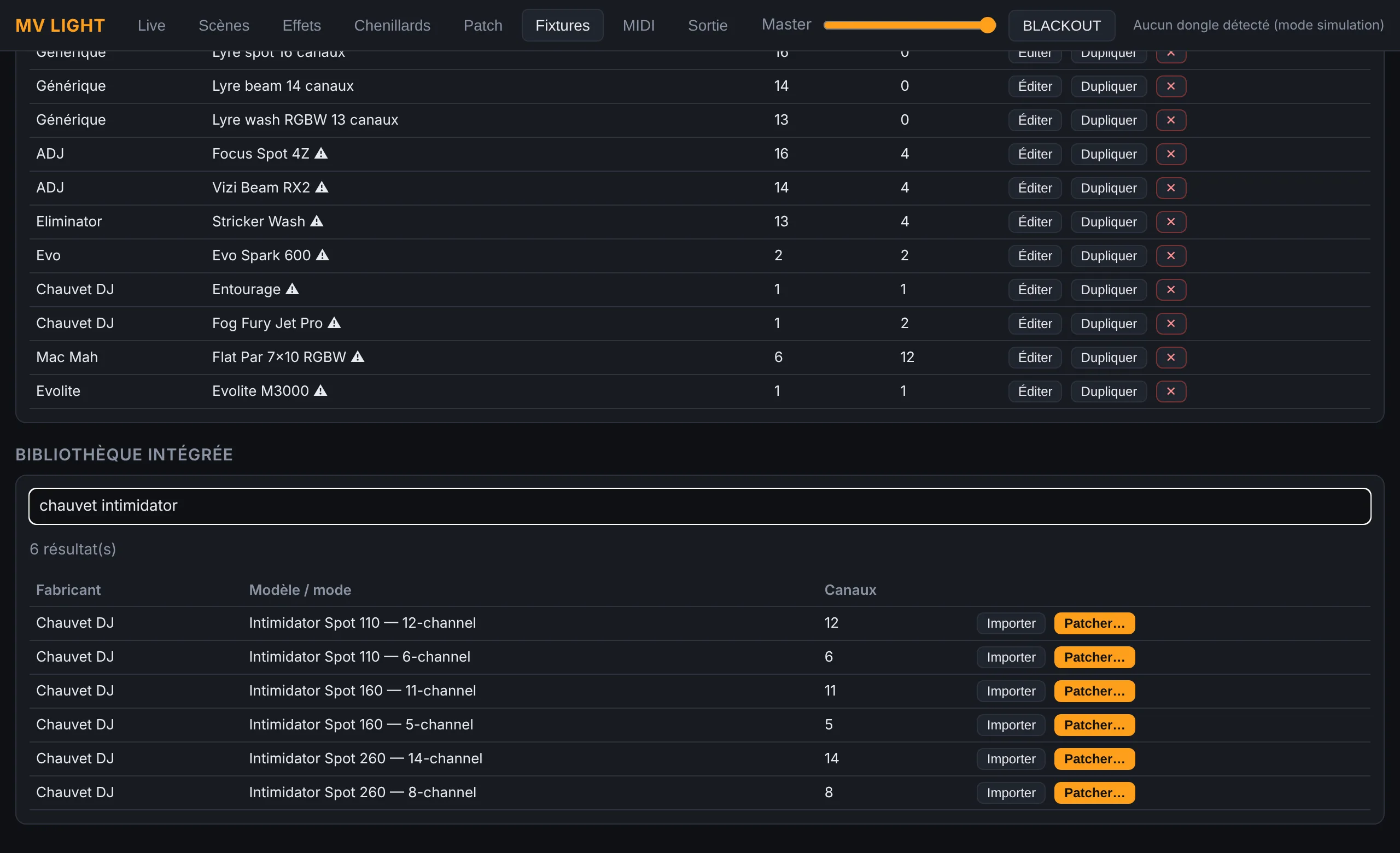Activate the BLACKOUT button

[1061, 26]
